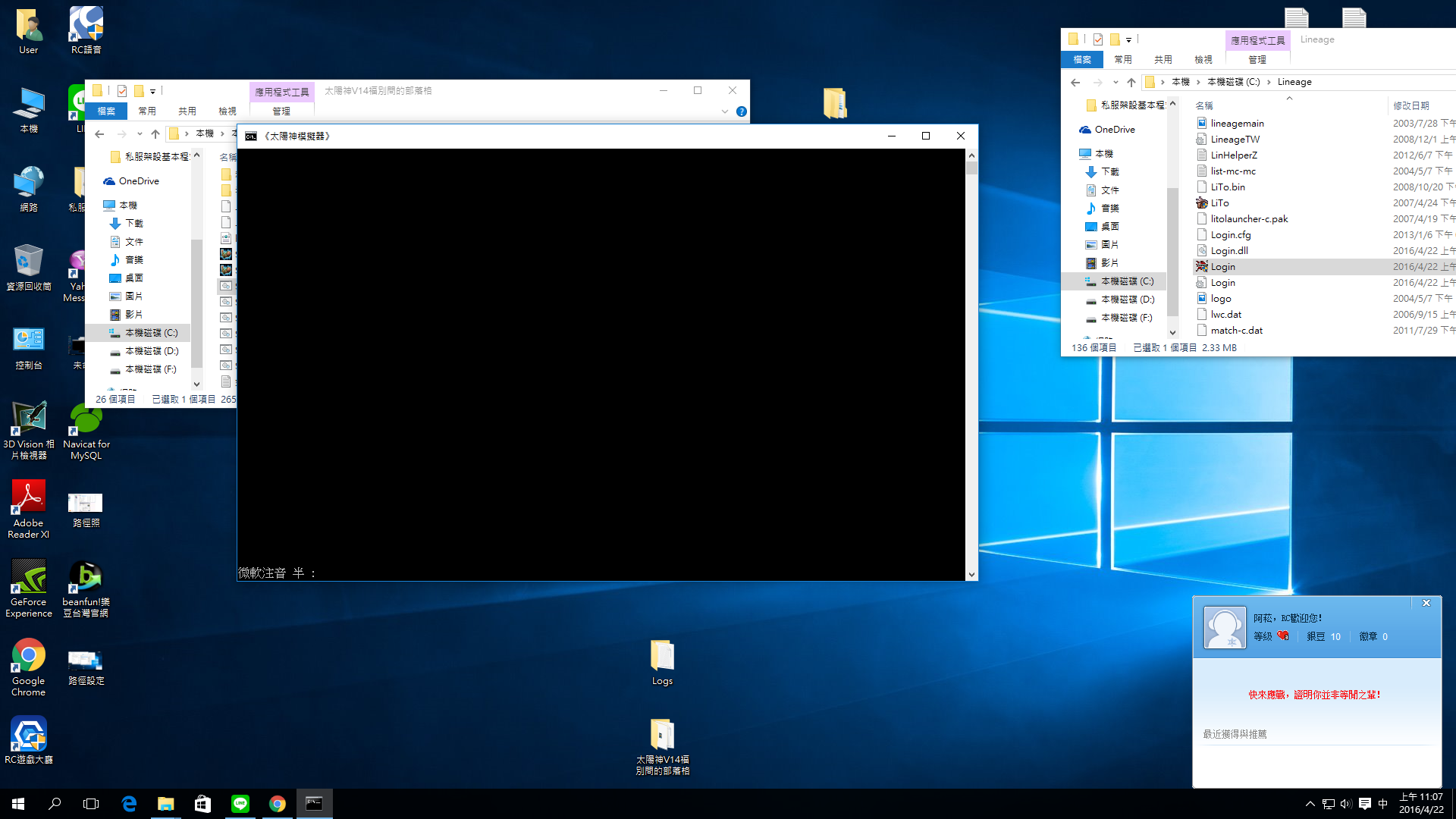The image size is (1456, 819).
Task: Open the 控制台 desktop icon
Action: 28,347
